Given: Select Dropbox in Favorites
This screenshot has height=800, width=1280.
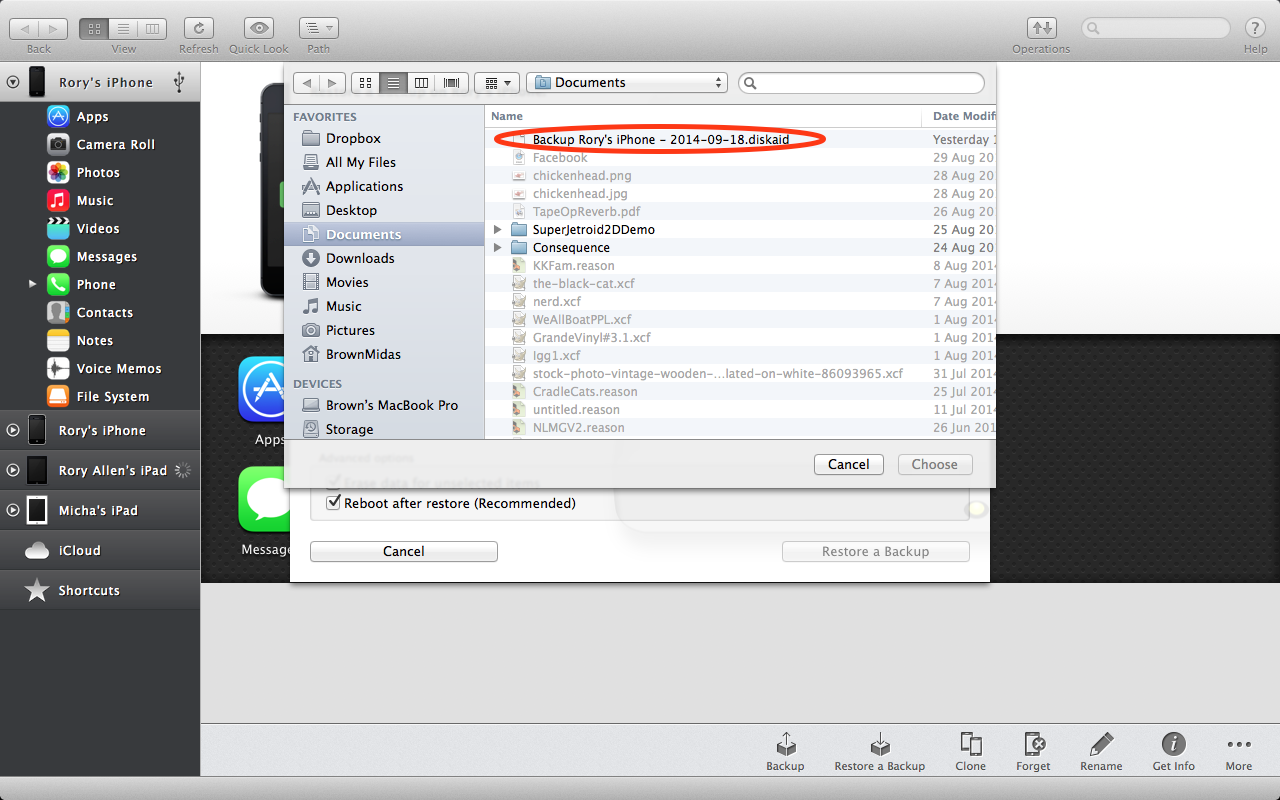Looking at the screenshot, I should pyautogui.click(x=341, y=138).
